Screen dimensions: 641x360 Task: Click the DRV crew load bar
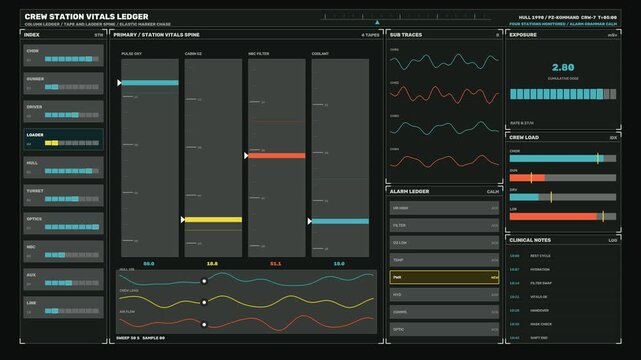tap(563, 197)
